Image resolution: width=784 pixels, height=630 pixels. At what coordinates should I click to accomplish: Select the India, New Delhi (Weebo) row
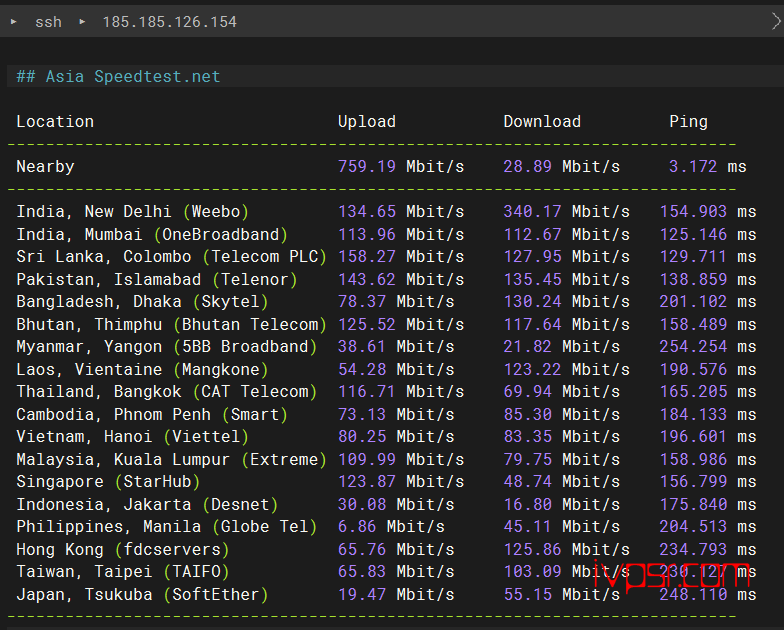(x=386, y=212)
